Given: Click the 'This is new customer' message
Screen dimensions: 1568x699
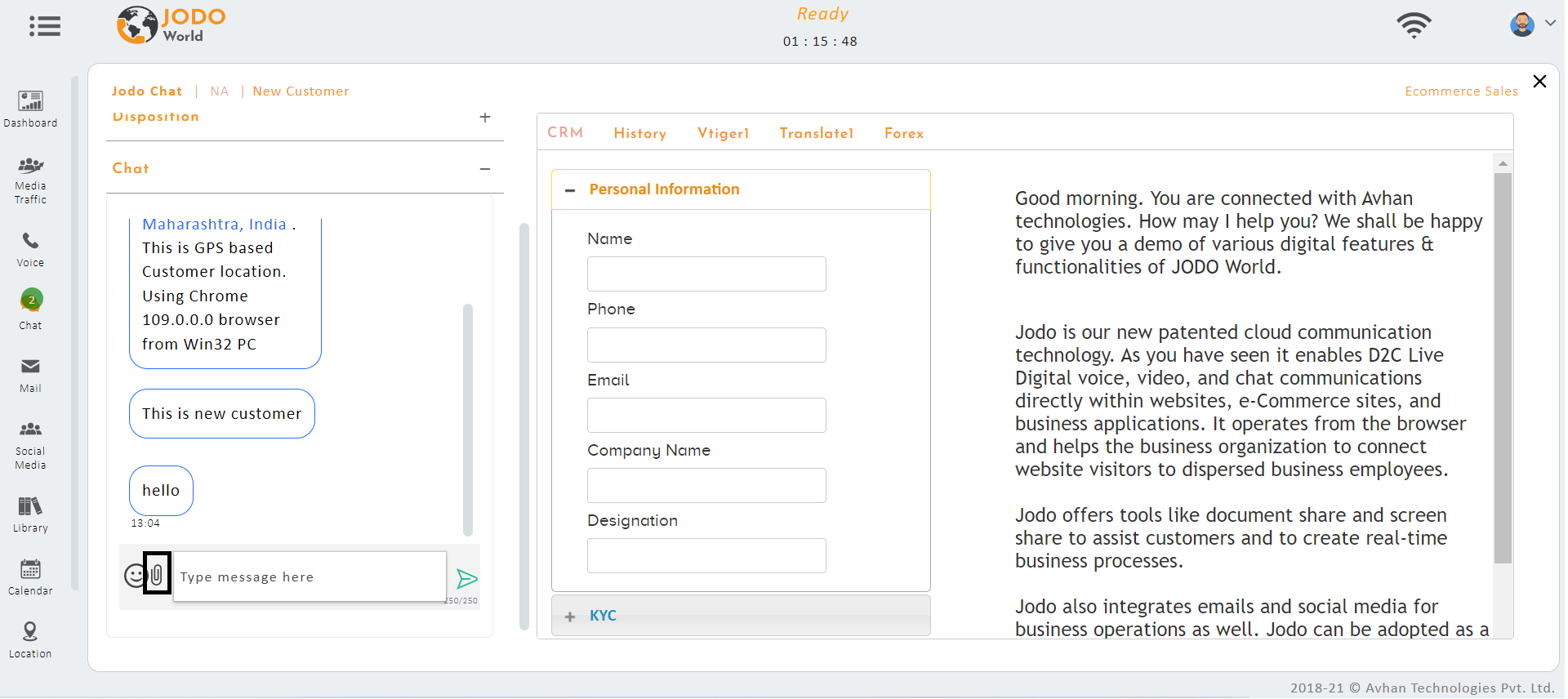Looking at the screenshot, I should (222, 414).
